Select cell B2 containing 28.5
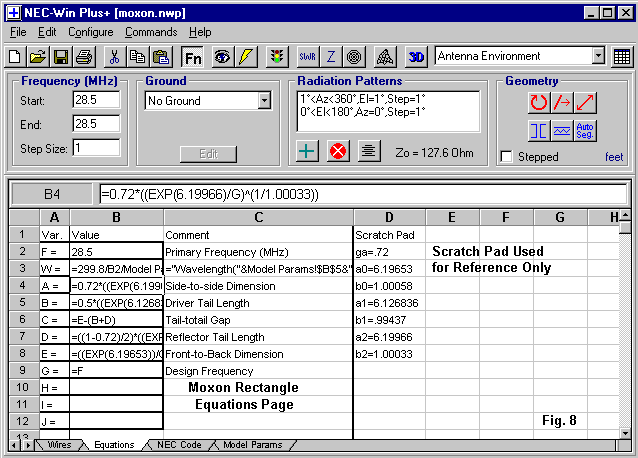The width and height of the screenshot is (638, 458). (116, 253)
